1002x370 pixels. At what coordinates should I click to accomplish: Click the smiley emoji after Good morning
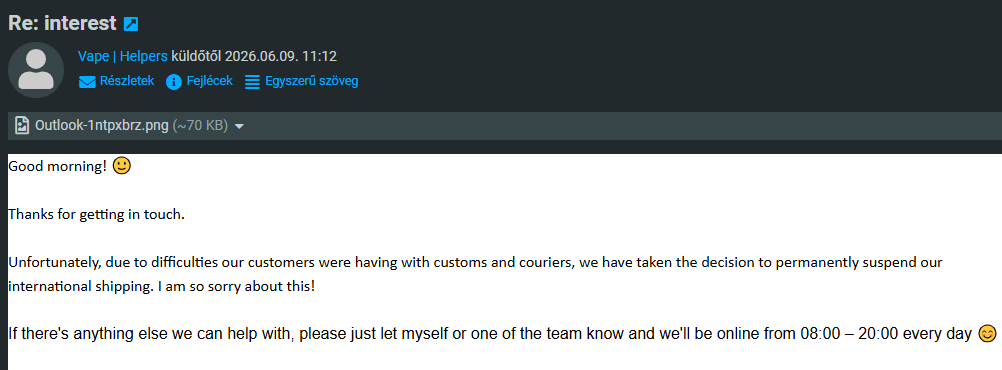tap(121, 166)
